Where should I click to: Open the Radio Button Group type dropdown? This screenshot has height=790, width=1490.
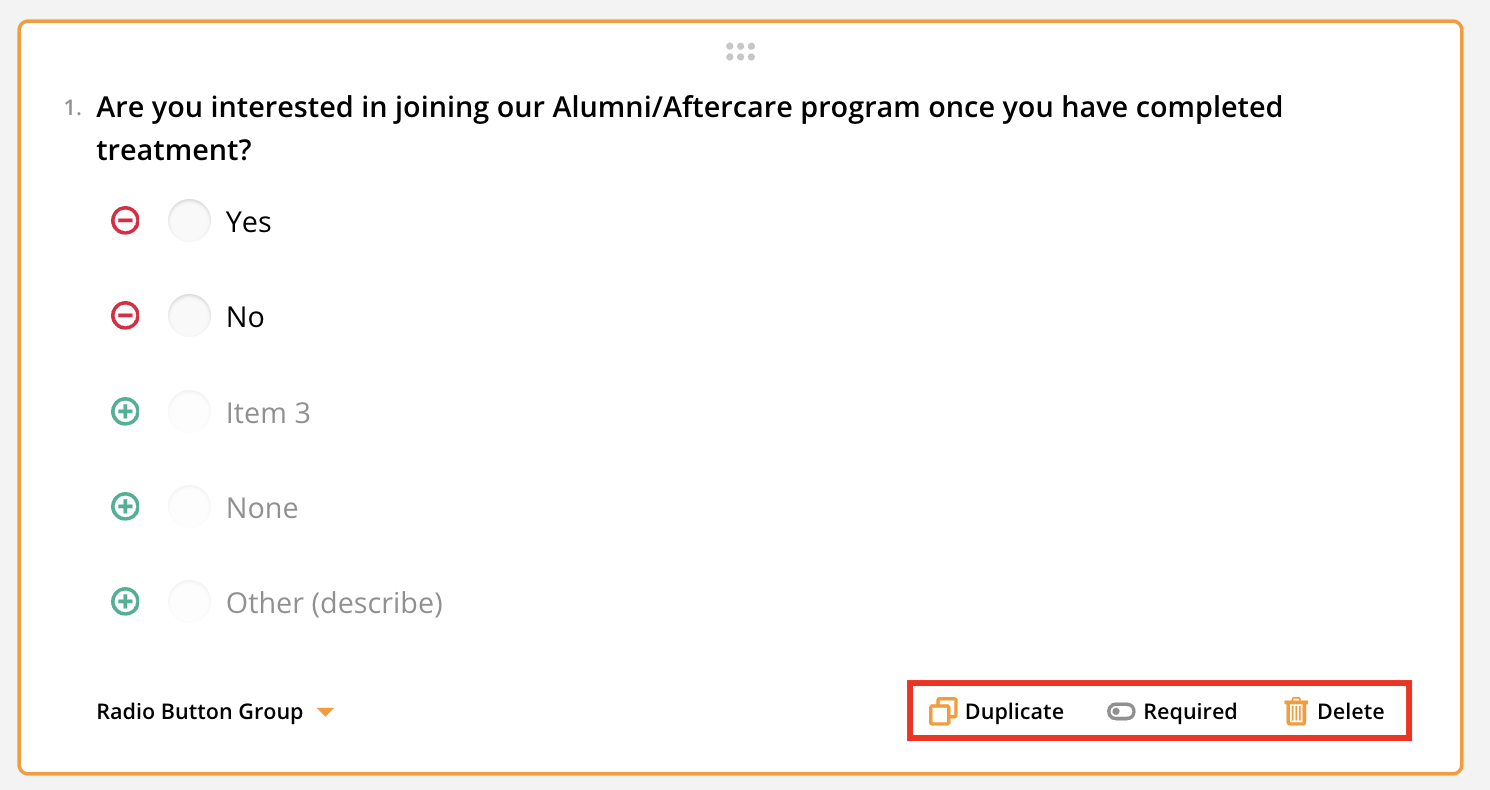pos(200,712)
